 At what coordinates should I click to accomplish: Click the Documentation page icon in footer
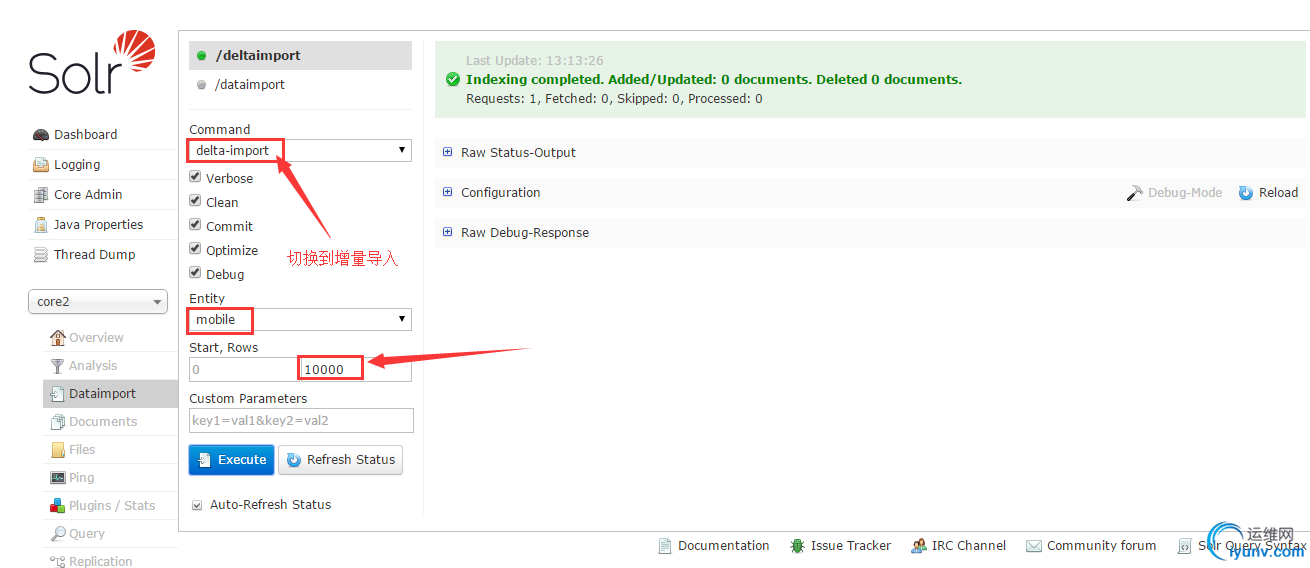pyautogui.click(x=665, y=546)
